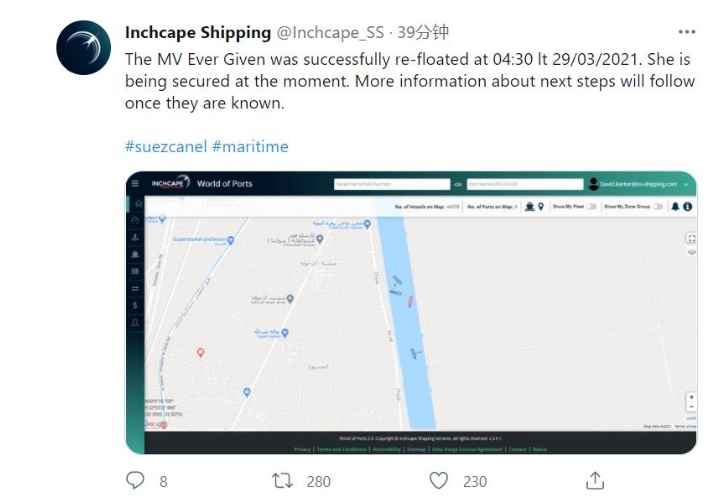The width and height of the screenshot is (712, 504).
Task: Click the #maritime hashtag link
Action: pos(250,146)
